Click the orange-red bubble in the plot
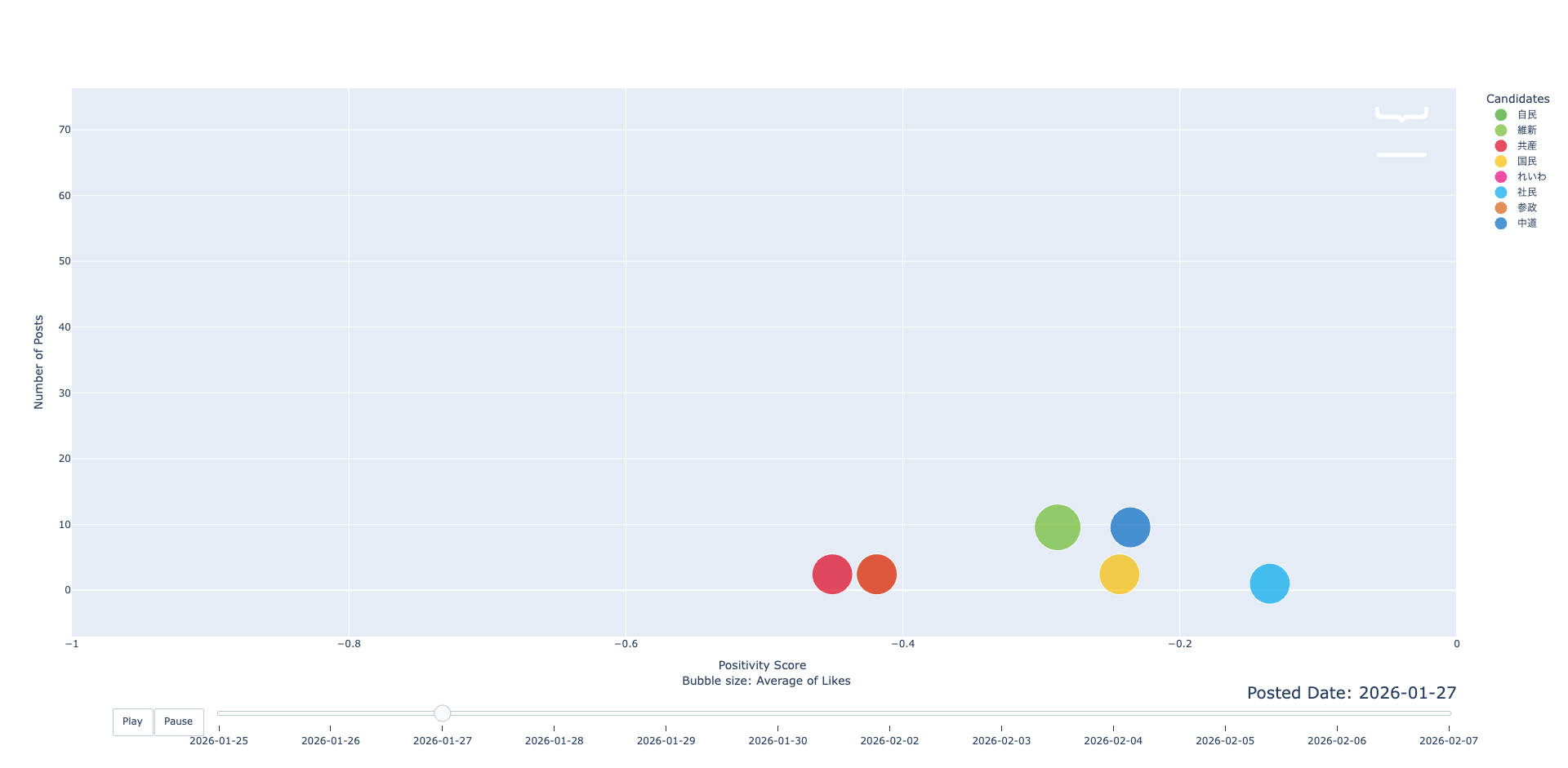This screenshot has height=768, width=1568. [876, 575]
